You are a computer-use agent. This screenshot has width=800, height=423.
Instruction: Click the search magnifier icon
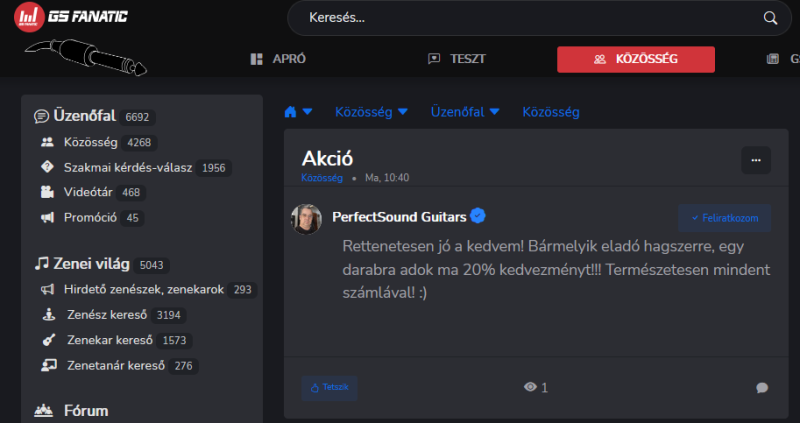[770, 18]
